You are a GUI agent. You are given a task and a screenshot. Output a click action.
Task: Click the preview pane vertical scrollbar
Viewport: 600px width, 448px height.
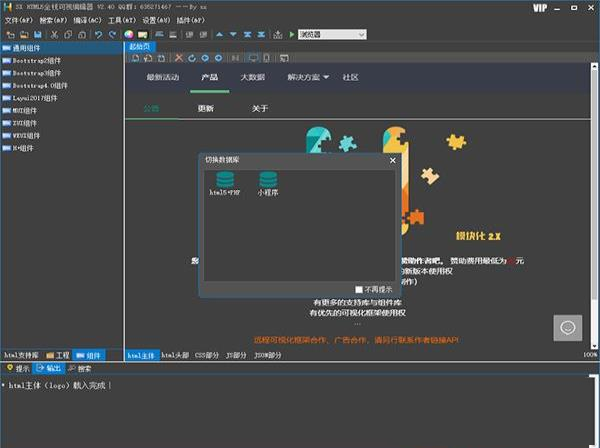tap(594, 207)
